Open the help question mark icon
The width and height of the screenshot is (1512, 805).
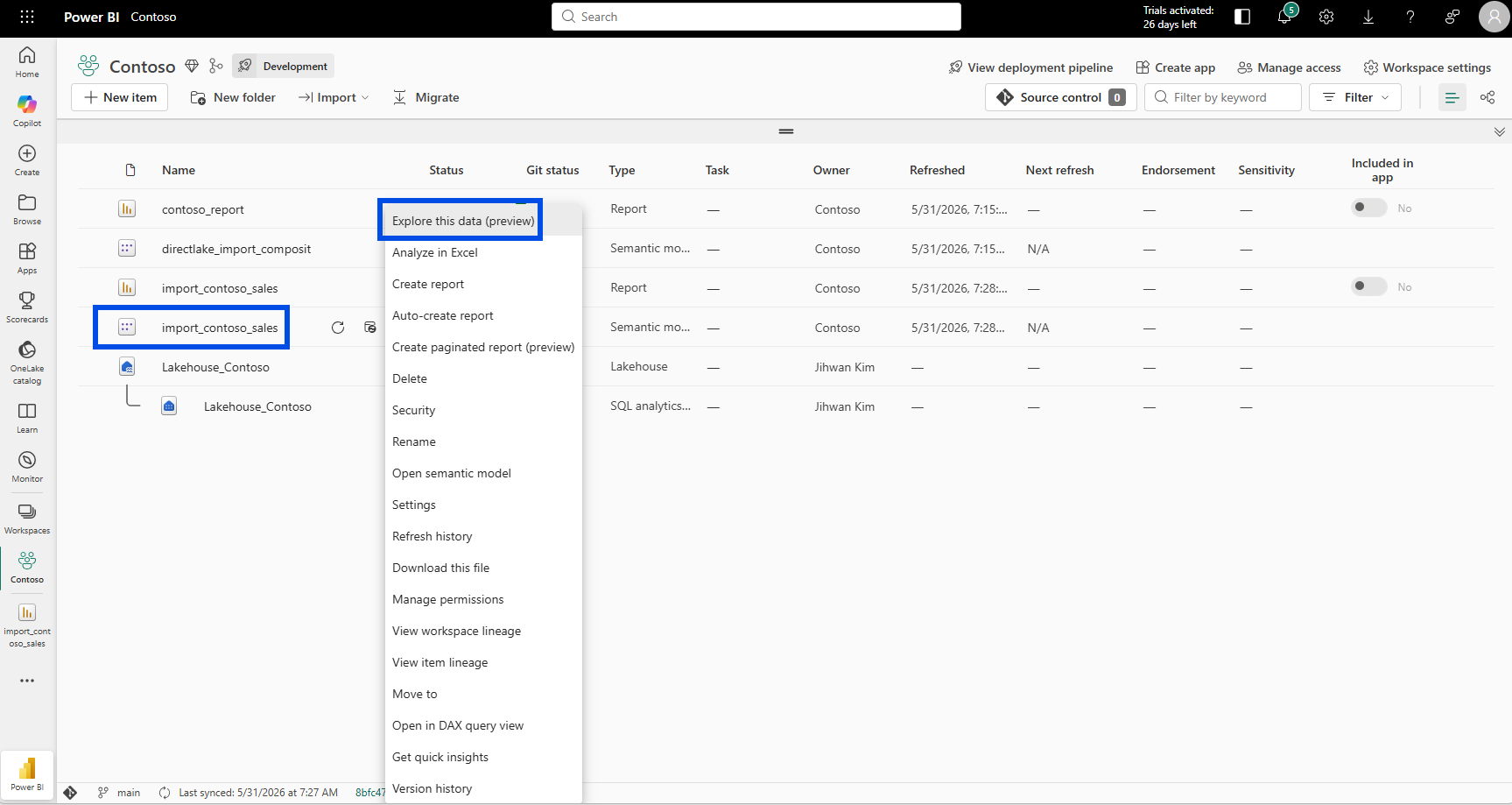tap(1410, 17)
